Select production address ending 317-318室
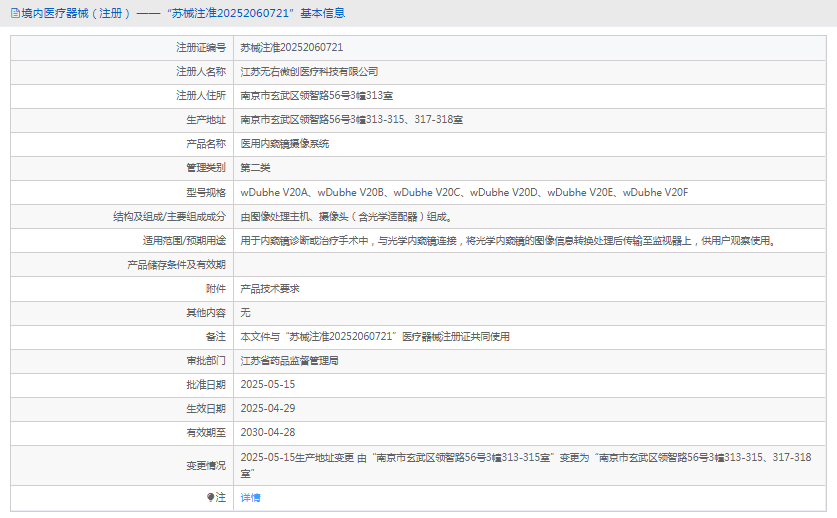This screenshot has width=837, height=518. (351, 120)
